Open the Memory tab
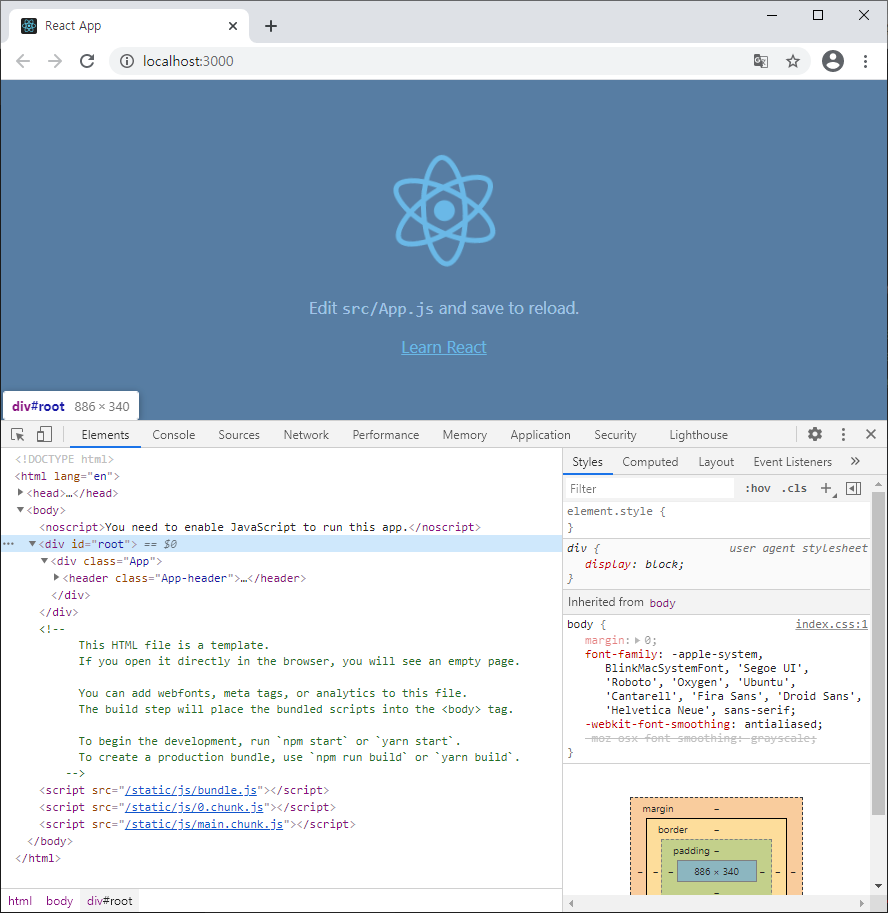 point(465,435)
